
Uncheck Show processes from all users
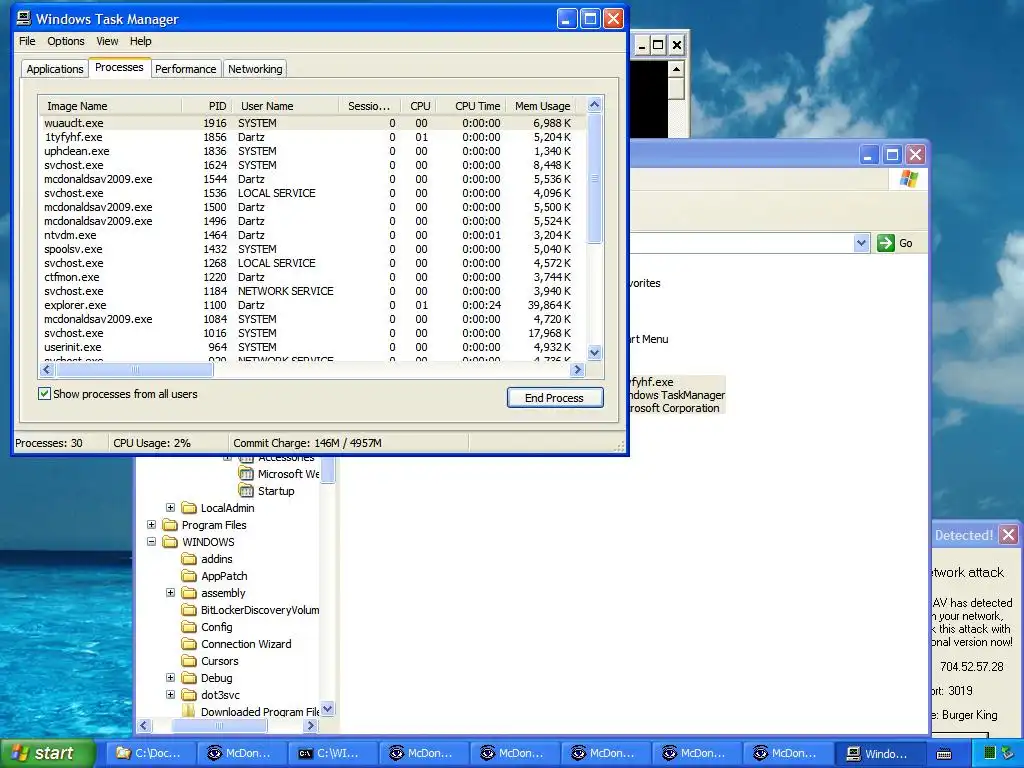[44, 393]
